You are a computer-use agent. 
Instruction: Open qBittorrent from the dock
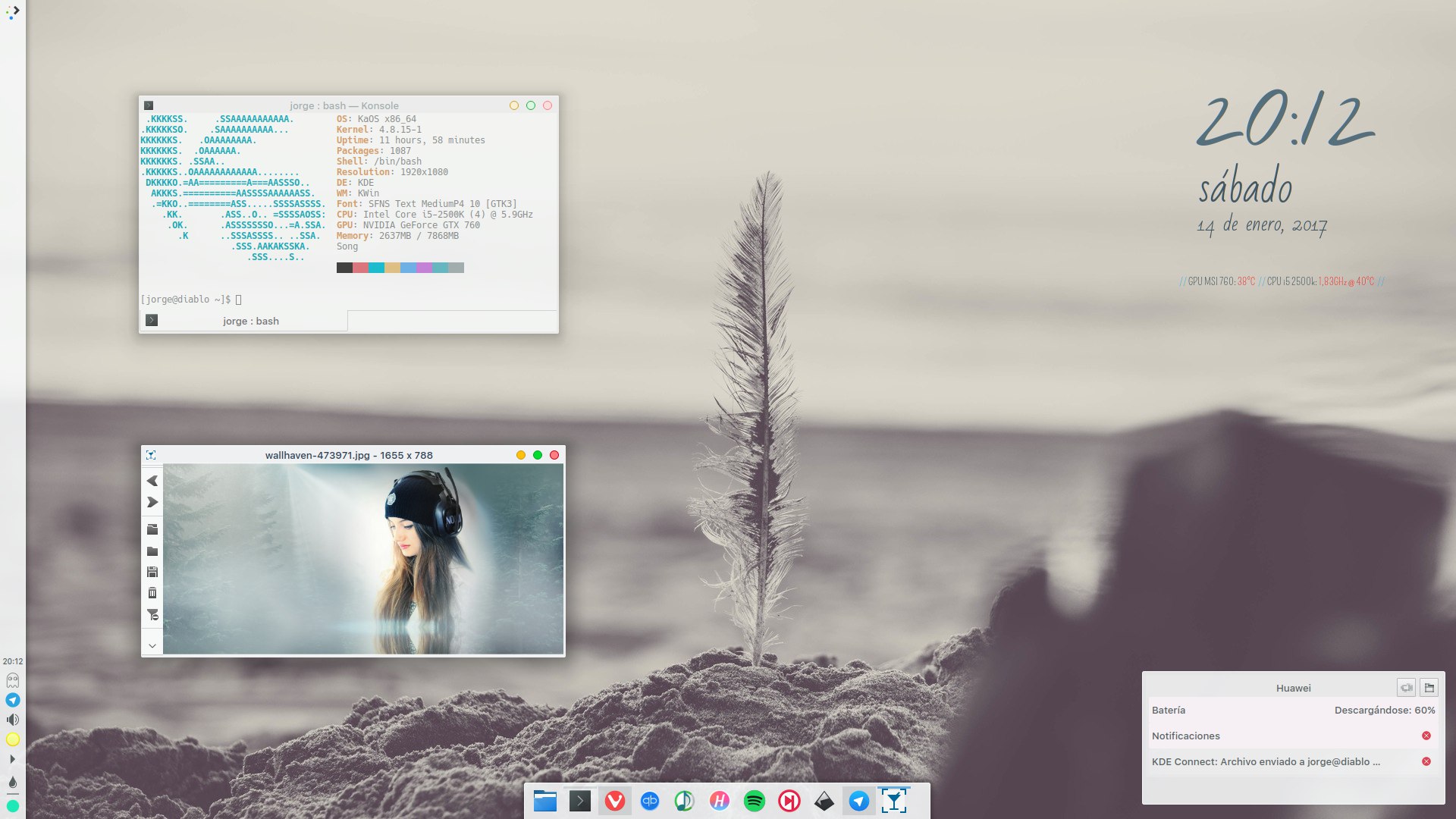[x=650, y=801]
